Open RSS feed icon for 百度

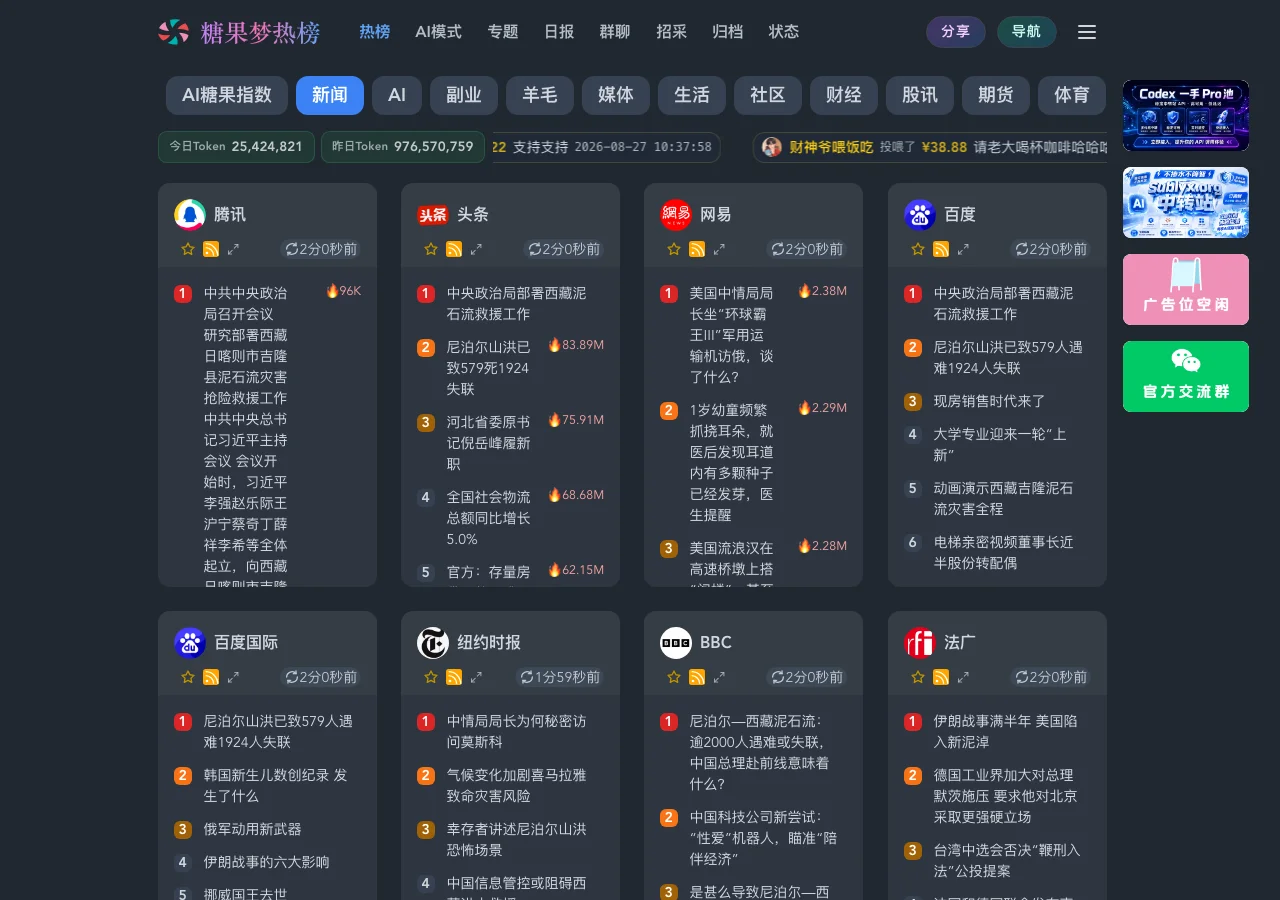941,249
